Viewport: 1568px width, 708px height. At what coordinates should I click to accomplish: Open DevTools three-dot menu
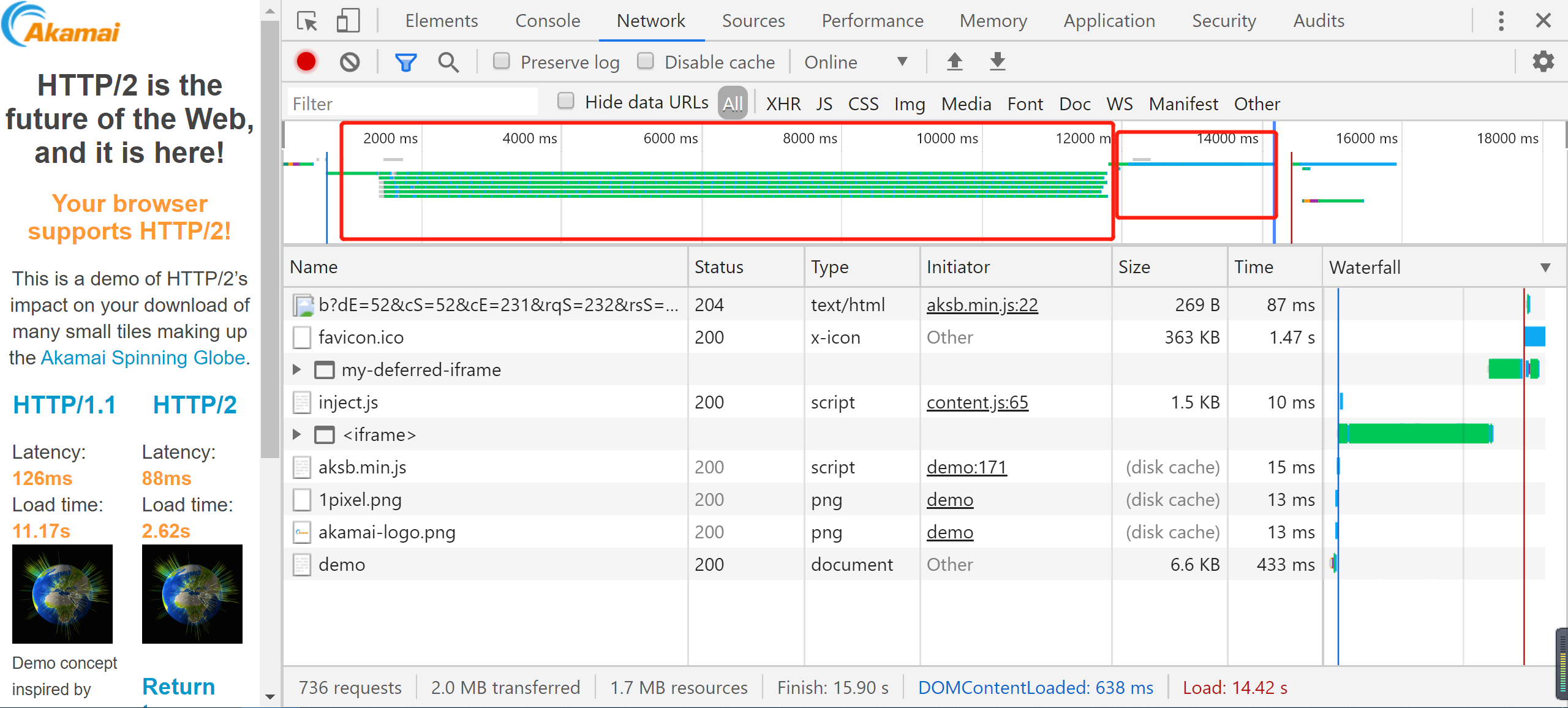[1501, 21]
